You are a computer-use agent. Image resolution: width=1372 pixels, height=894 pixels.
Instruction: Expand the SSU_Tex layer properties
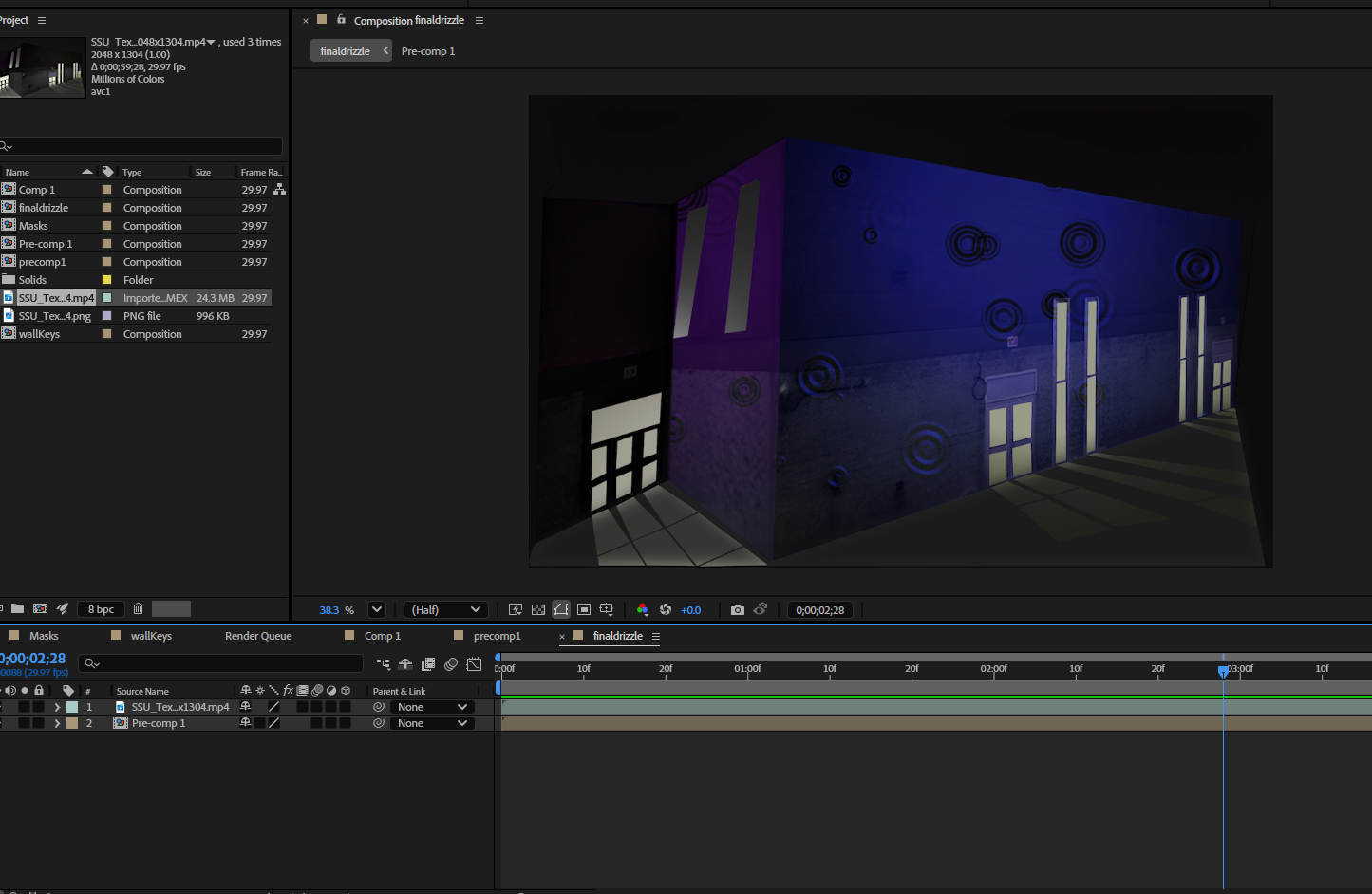tap(57, 706)
